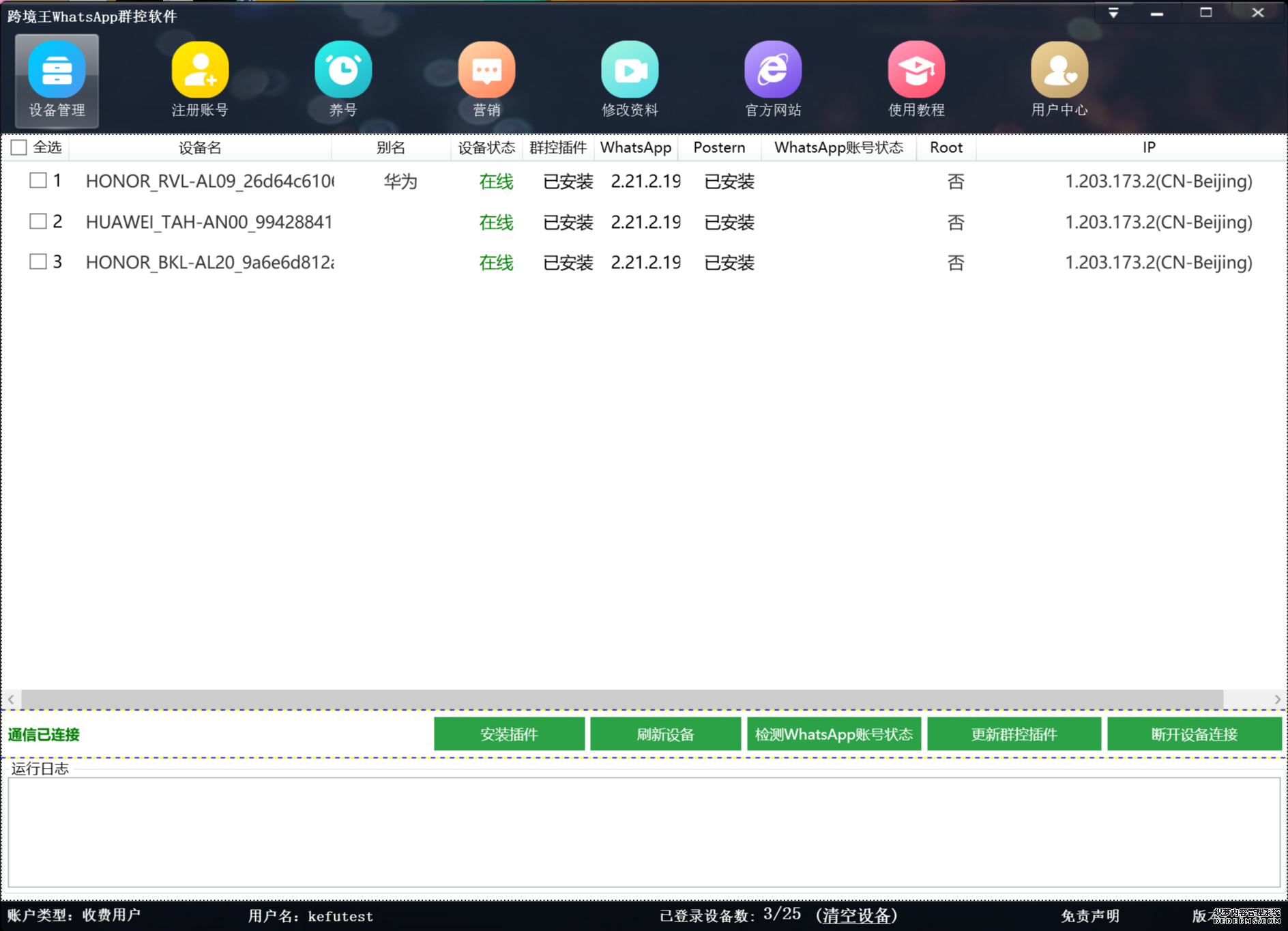Click the IP cell in row 3
1288x931 pixels.
[1158, 263]
